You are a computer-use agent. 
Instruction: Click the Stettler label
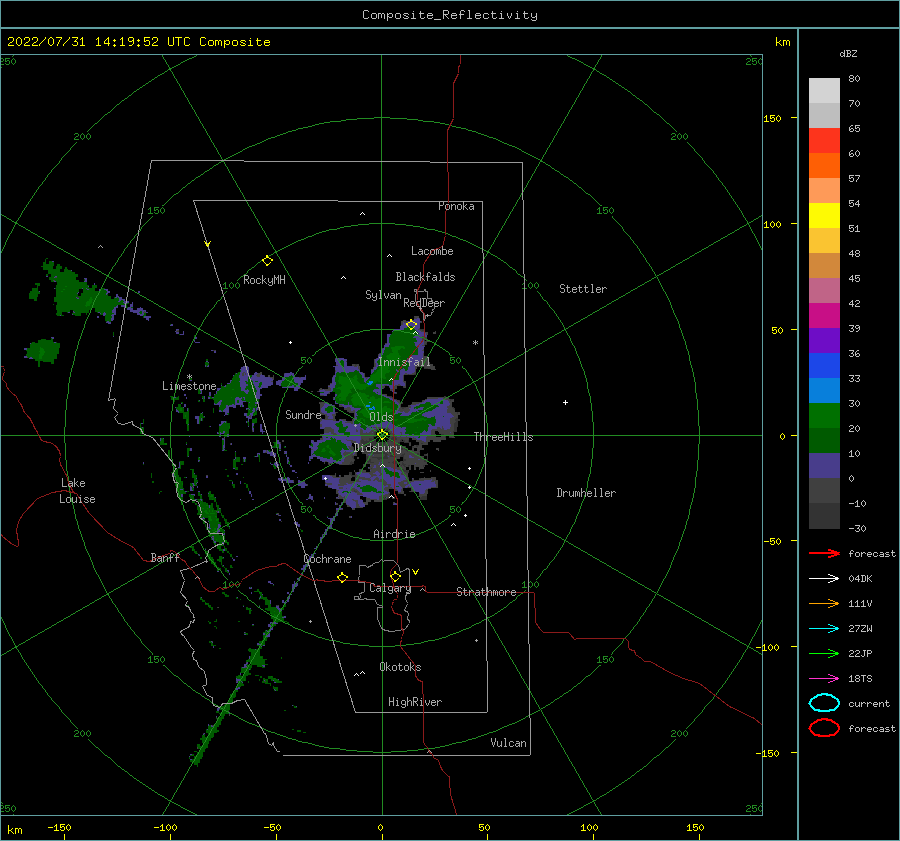point(583,289)
